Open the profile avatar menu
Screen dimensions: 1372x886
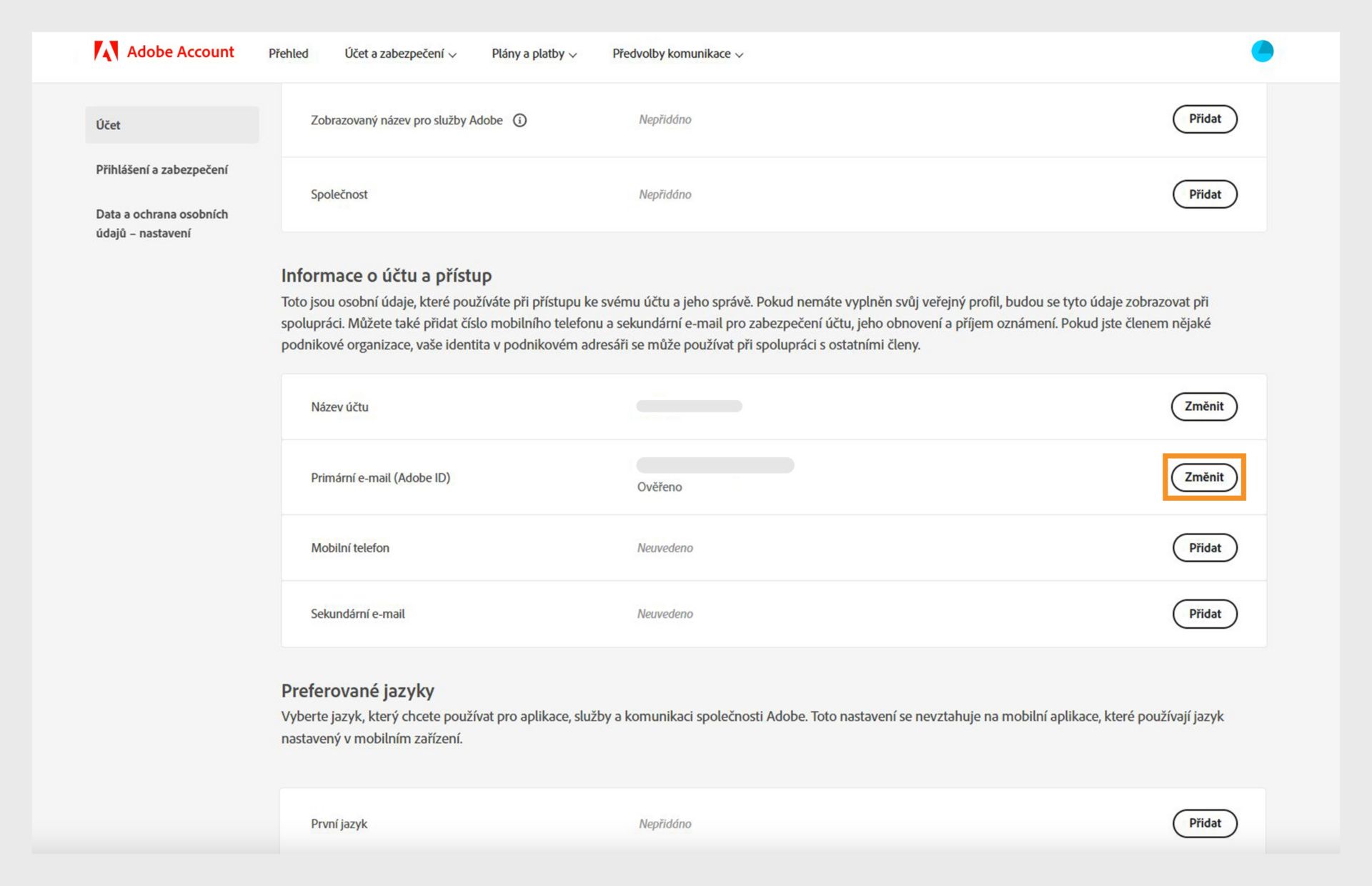click(x=1262, y=51)
